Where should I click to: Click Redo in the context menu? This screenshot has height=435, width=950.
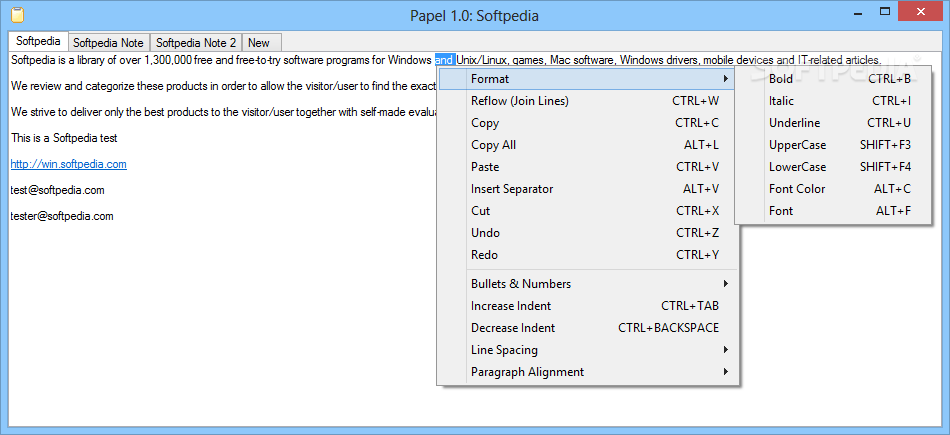click(x=586, y=255)
